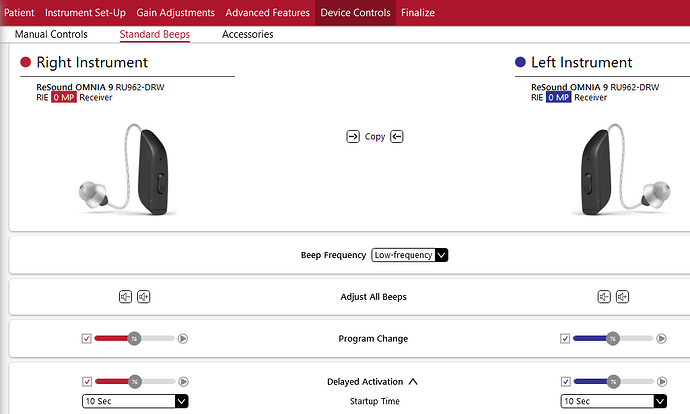690x414 pixels.
Task: Open the Beep Frequency dropdown
Action: [x=409, y=255]
